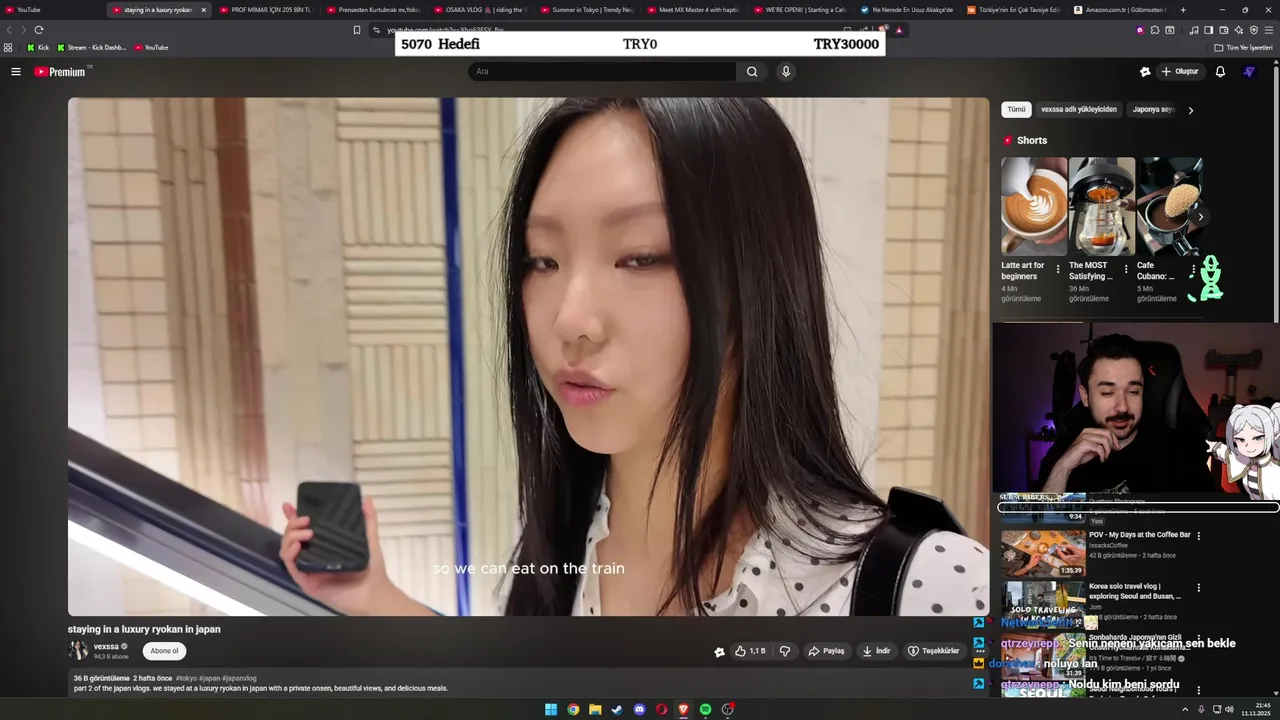Viewport: 1280px width, 720px height.
Task: Switch to PROF MIMAR browser tab
Action: (x=265, y=10)
